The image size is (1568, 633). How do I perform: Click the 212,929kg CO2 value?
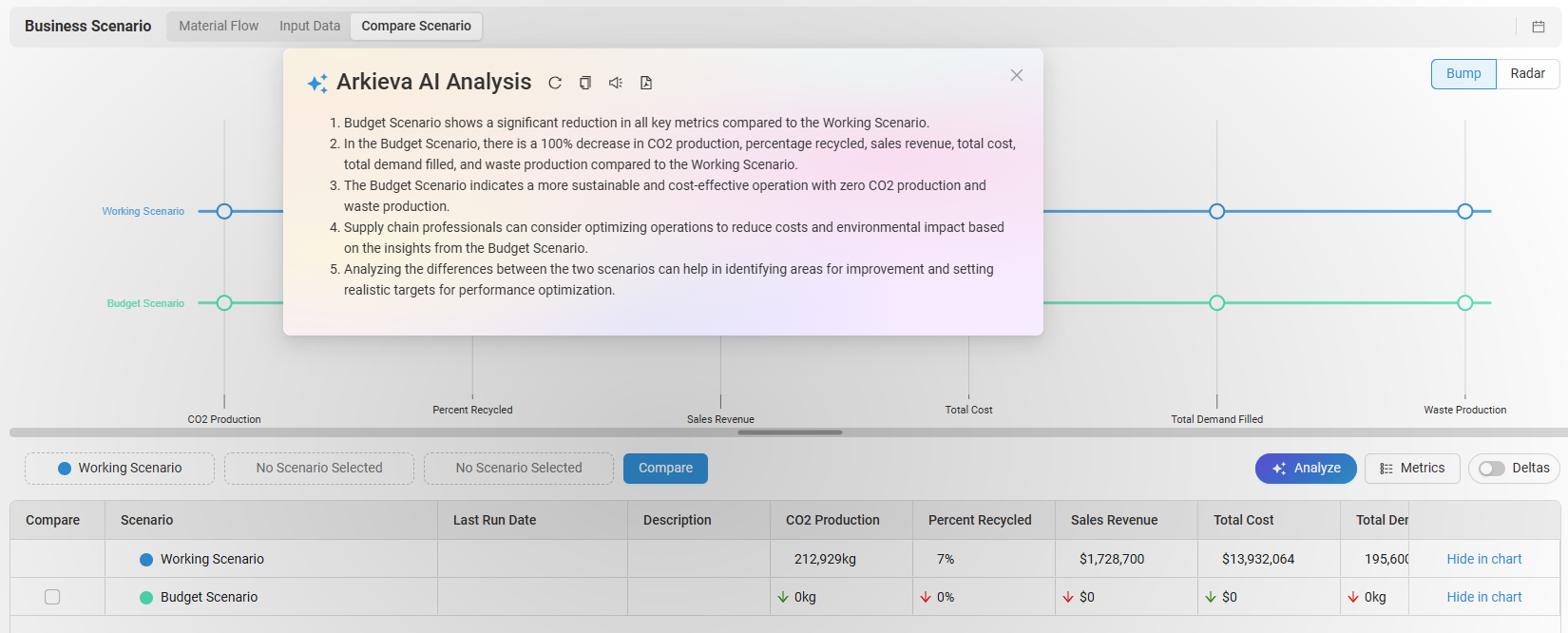tap(825, 559)
